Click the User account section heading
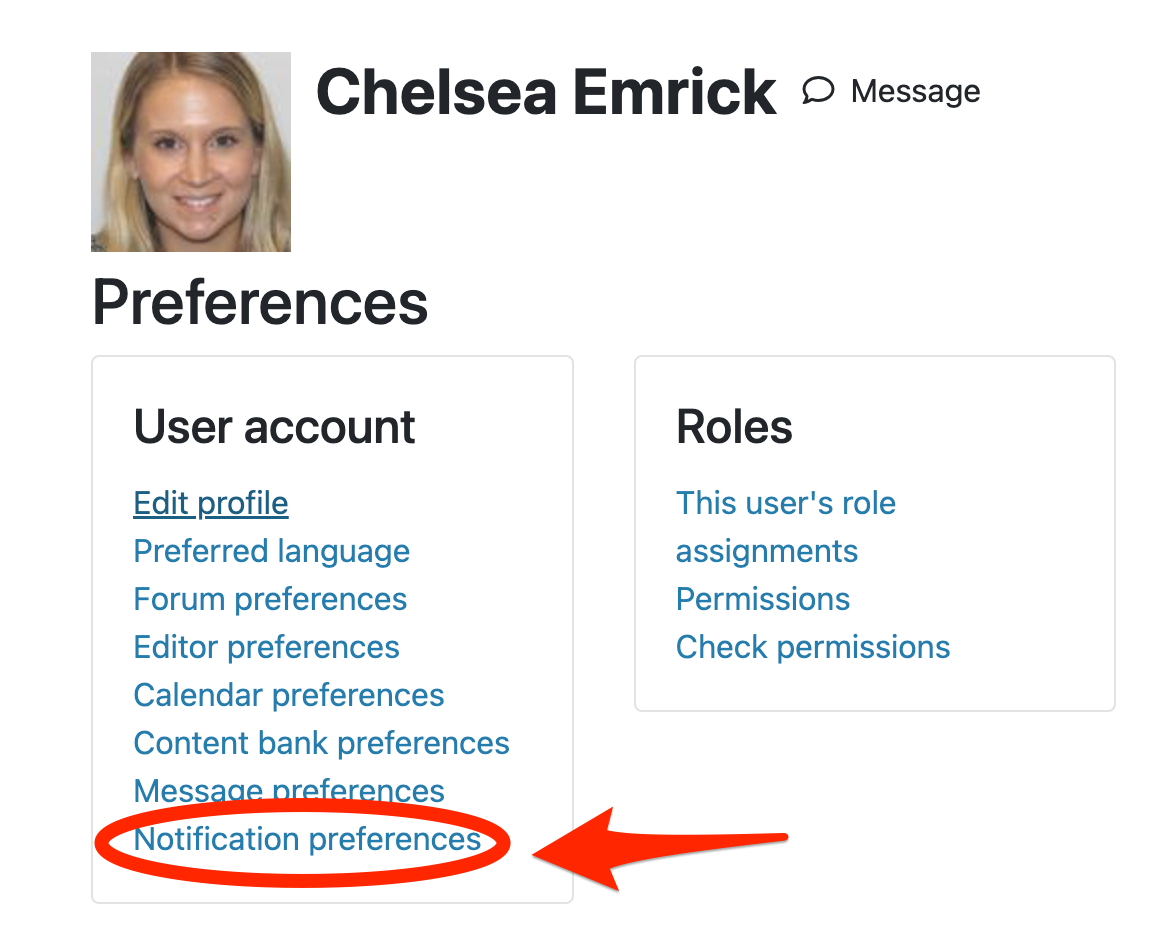The image size is (1158, 932). click(x=274, y=427)
